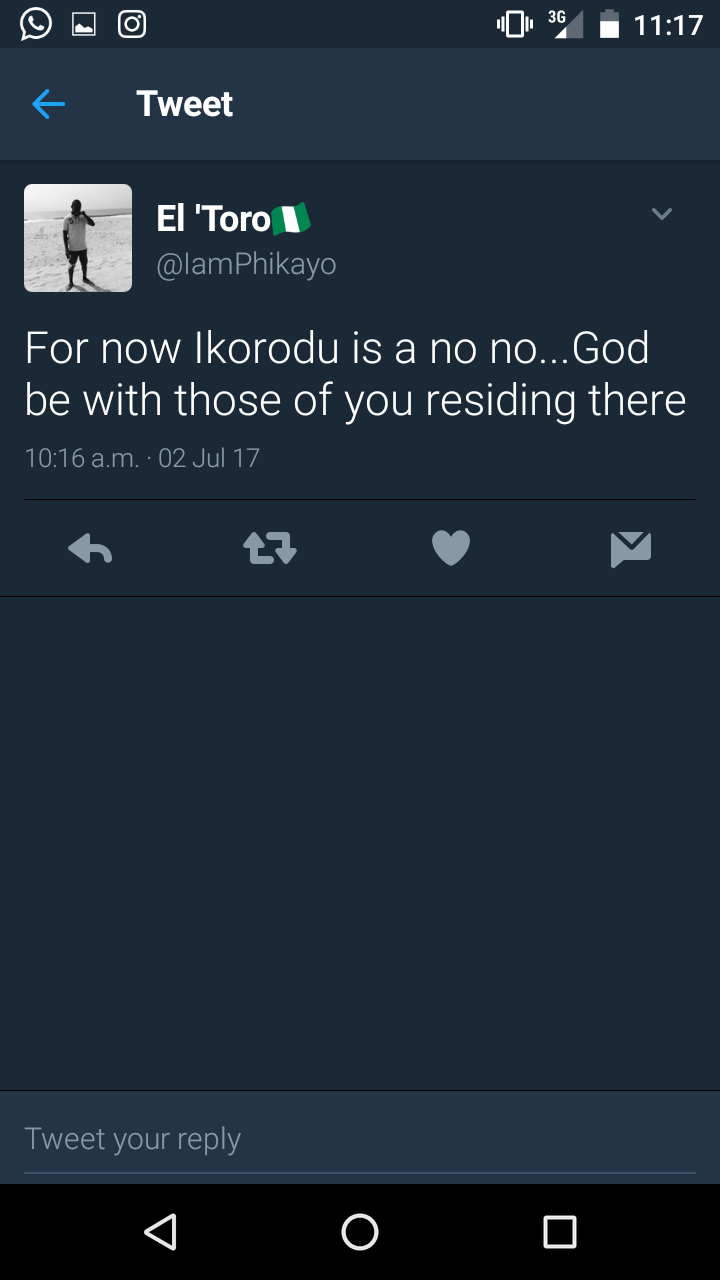Type in the Tweet your reply field
This screenshot has height=1280, width=720.
pyautogui.click(x=360, y=1139)
